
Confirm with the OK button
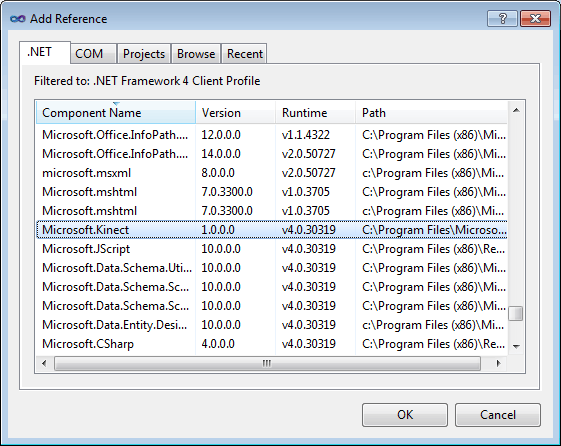[x=405, y=415]
